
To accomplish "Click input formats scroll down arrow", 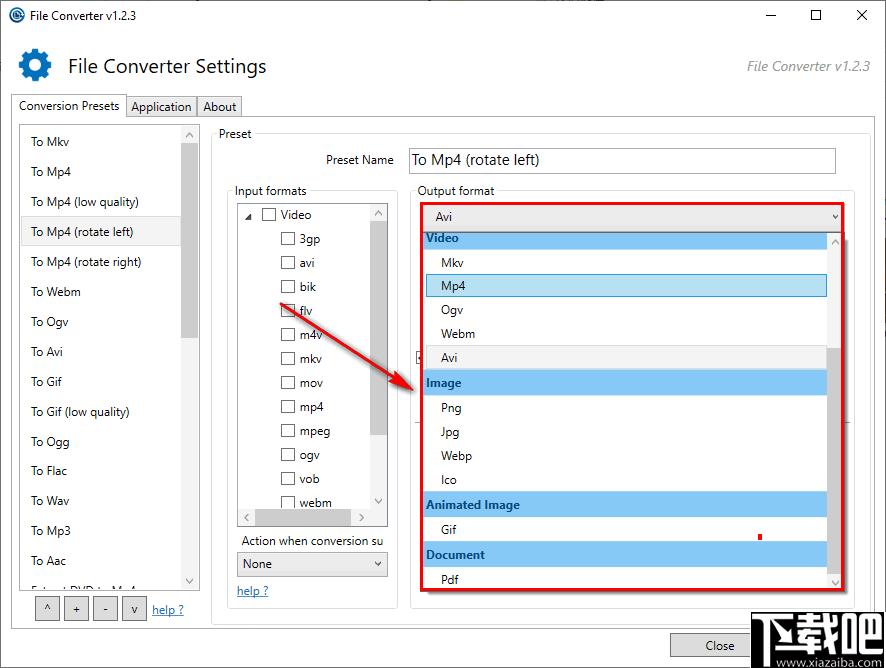I will pyautogui.click(x=379, y=501).
